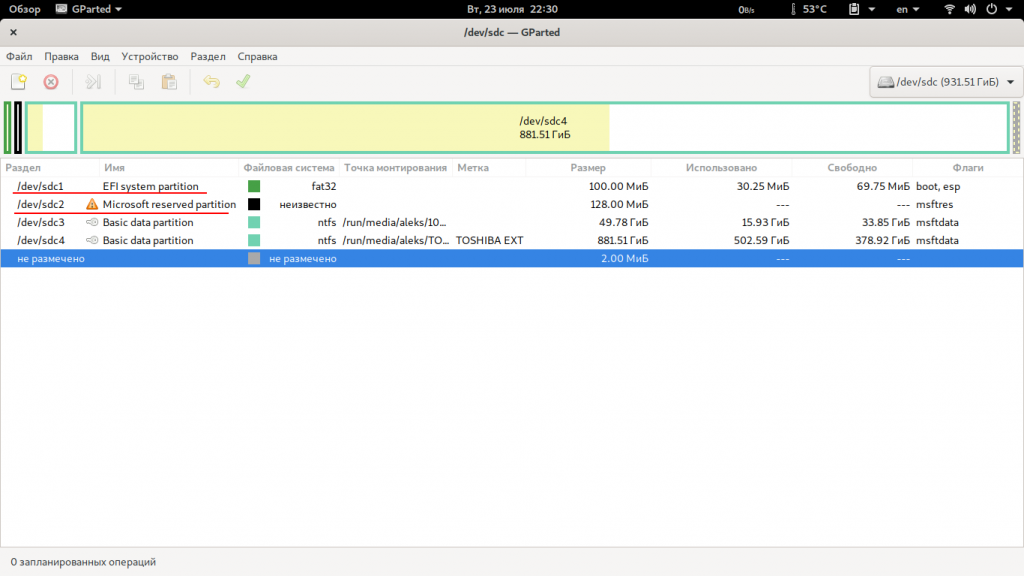The height and width of the screenshot is (576, 1024).
Task: Click the Apply all operations checkmark icon
Action: (243, 82)
